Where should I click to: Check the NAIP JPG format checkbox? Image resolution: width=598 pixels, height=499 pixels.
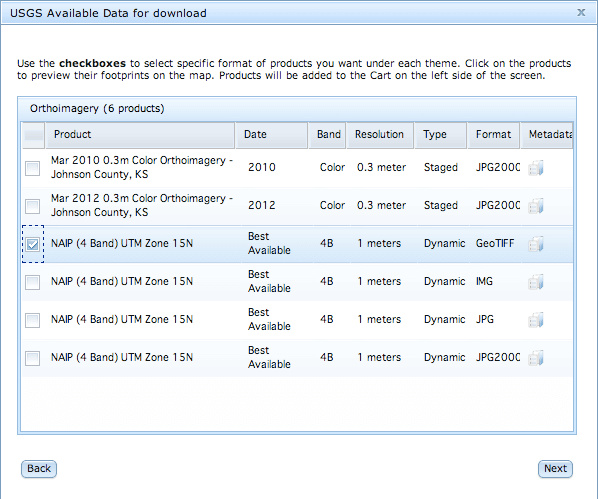(x=32, y=320)
